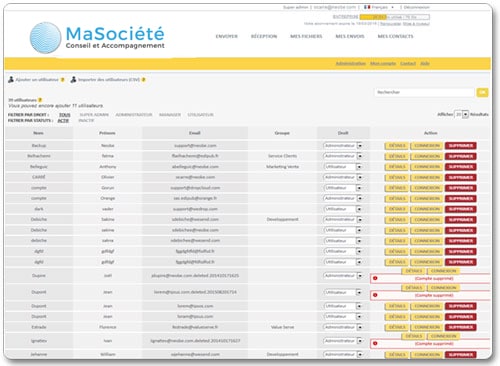
Task: Click the import users CSV person icon
Action: point(73,80)
